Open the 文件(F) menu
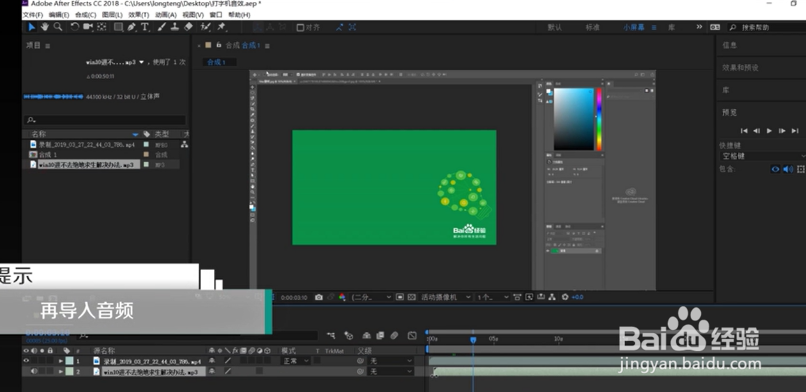The image size is (806, 392). click(33, 15)
